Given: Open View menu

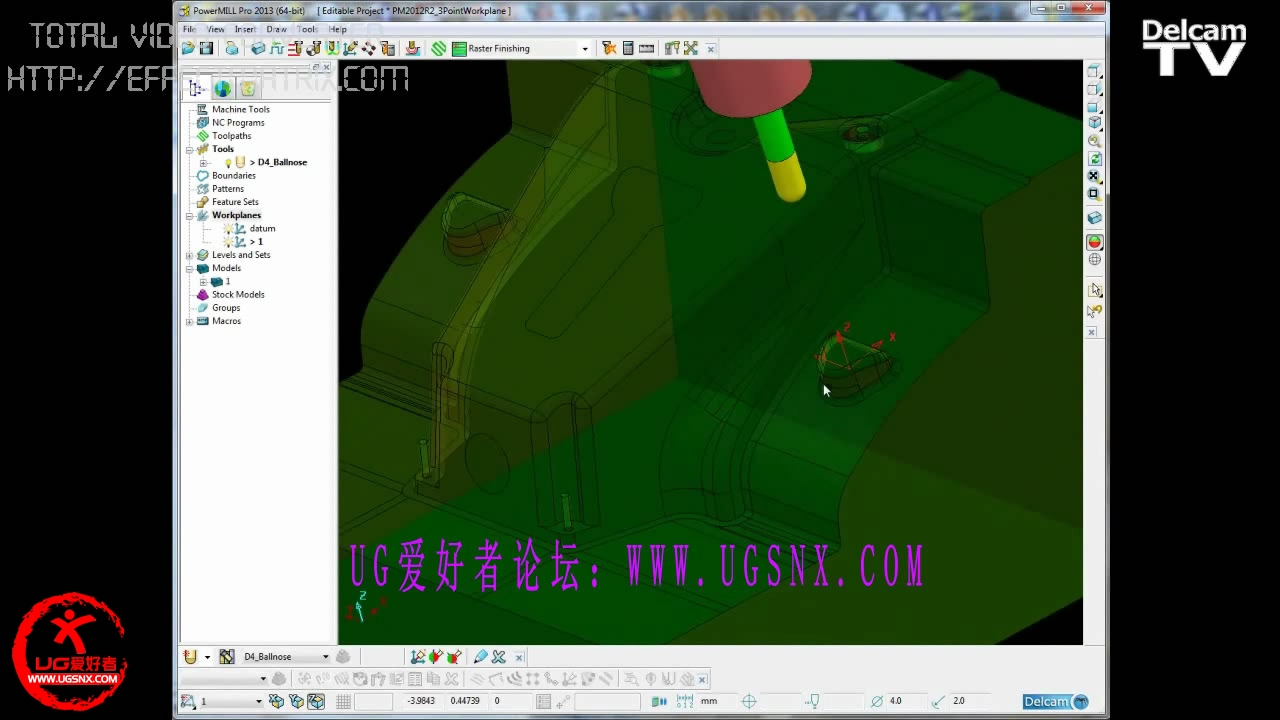Looking at the screenshot, I should pos(215,29).
